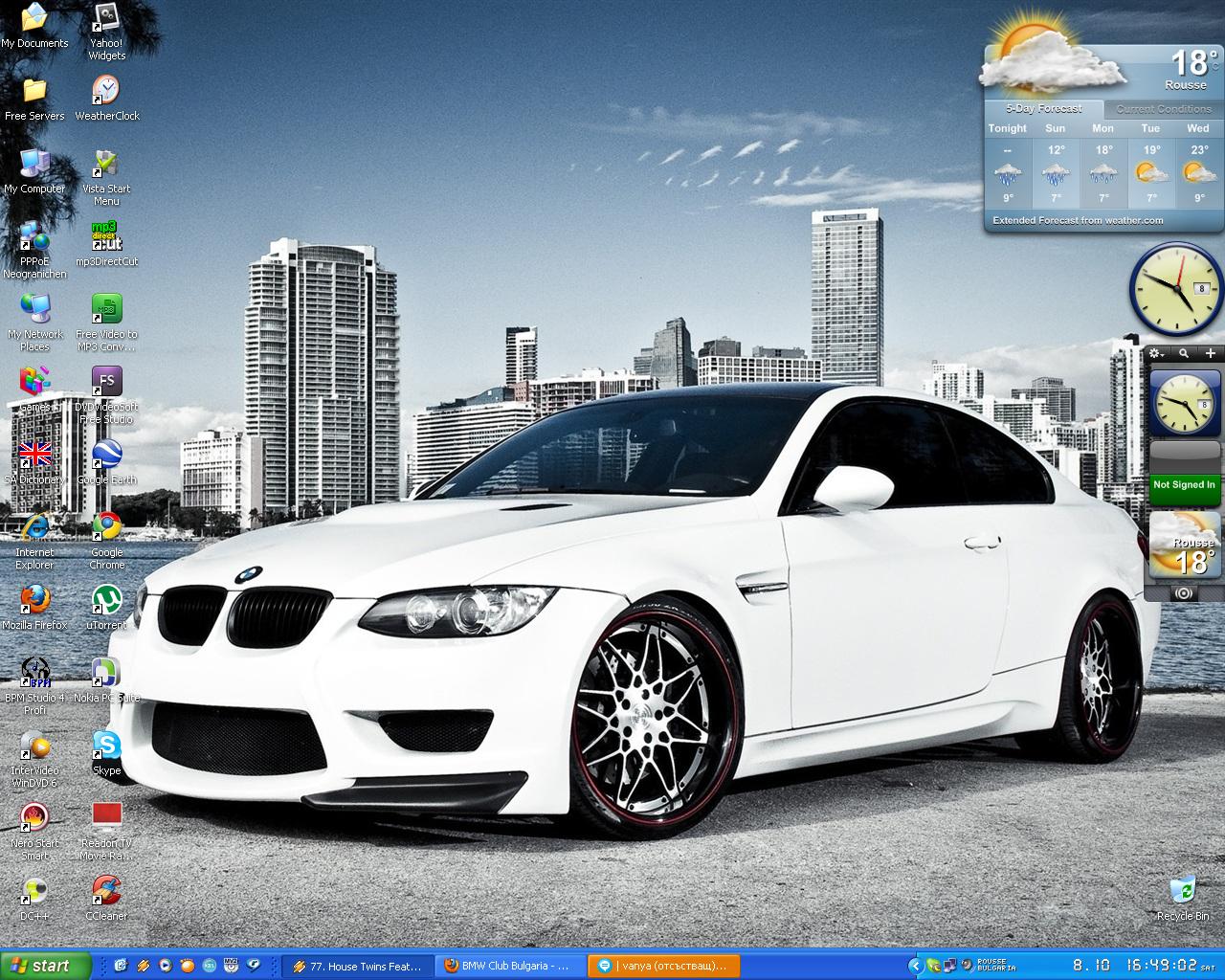Select the My Computer icon
Viewport: 1225px width, 980px height.
click(34, 172)
